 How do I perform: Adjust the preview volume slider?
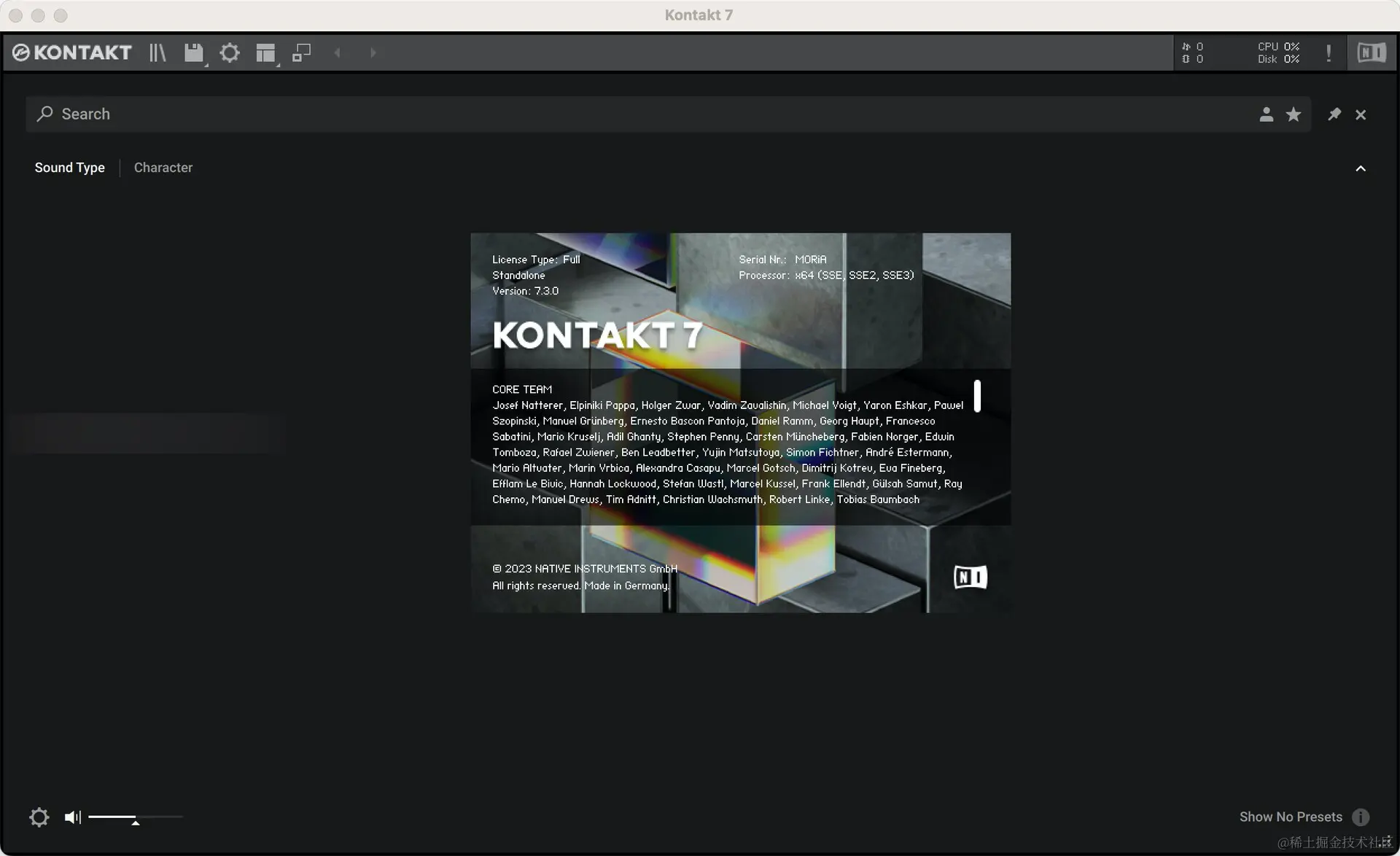(135, 818)
